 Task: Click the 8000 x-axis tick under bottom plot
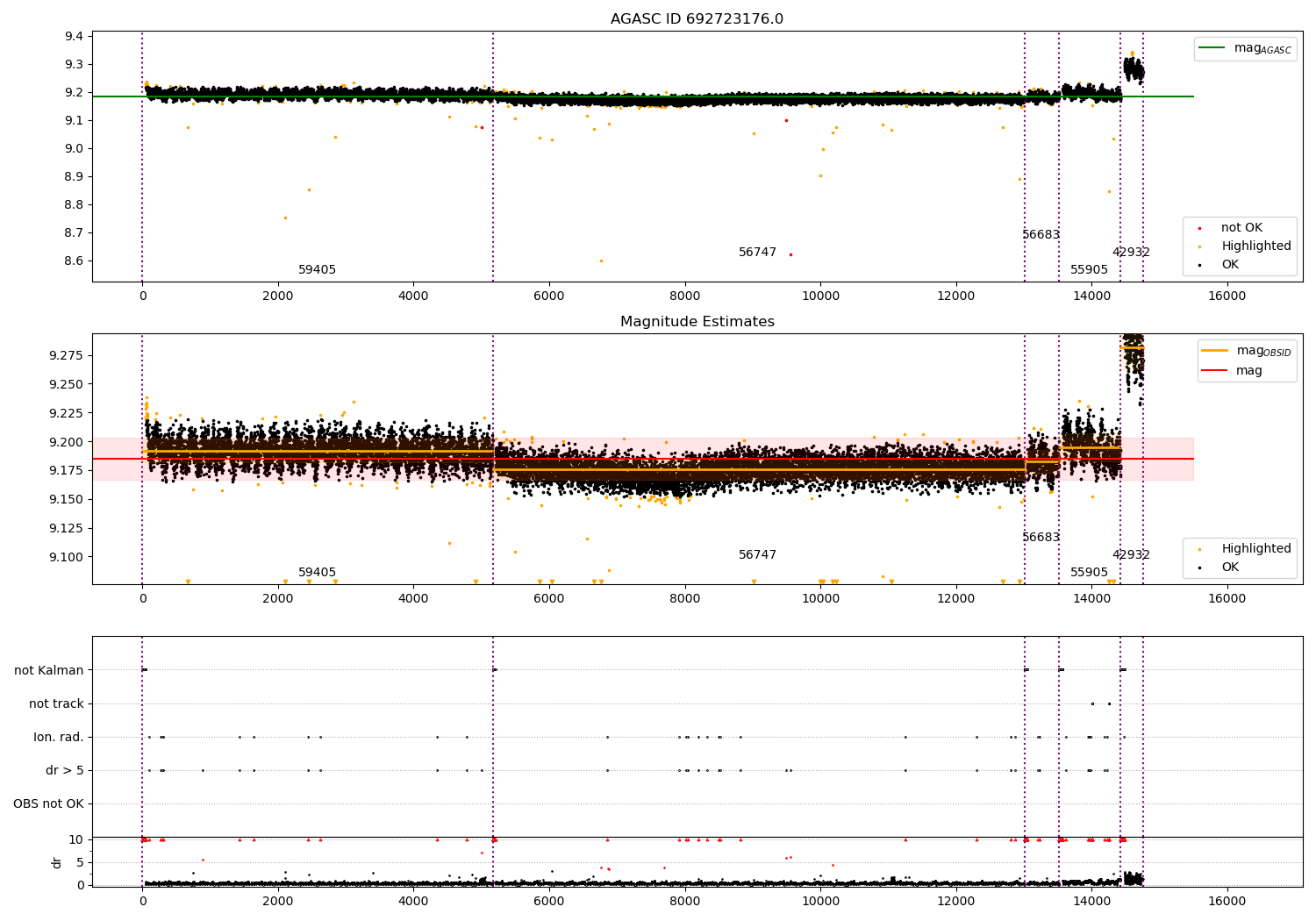tap(684, 902)
